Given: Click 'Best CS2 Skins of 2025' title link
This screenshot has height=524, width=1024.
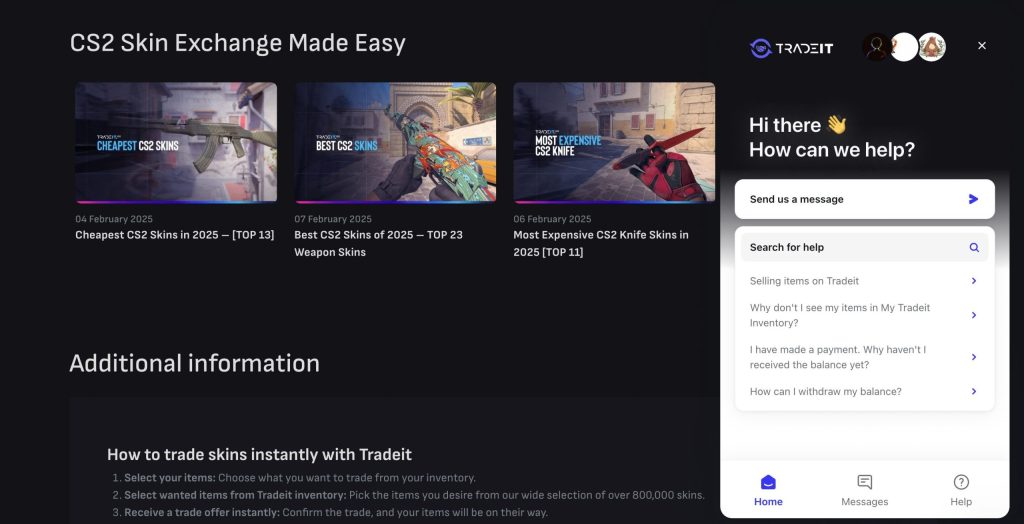Looking at the screenshot, I should click(378, 235).
